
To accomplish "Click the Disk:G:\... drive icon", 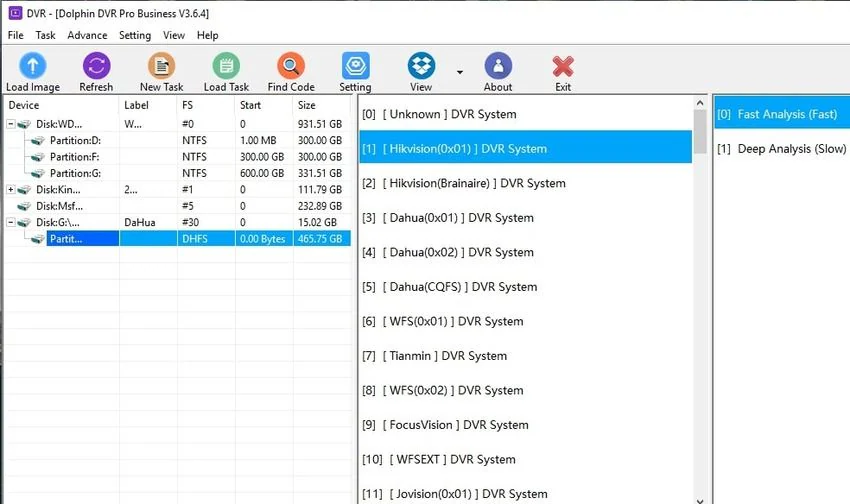I will point(24,222).
